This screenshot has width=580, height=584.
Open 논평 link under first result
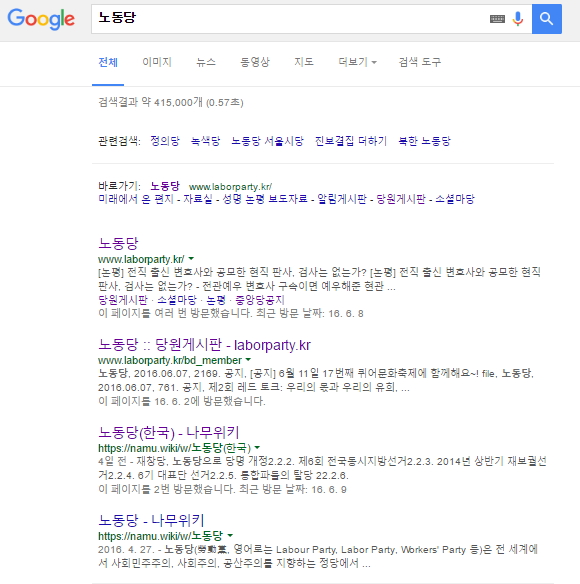[x=216, y=300]
